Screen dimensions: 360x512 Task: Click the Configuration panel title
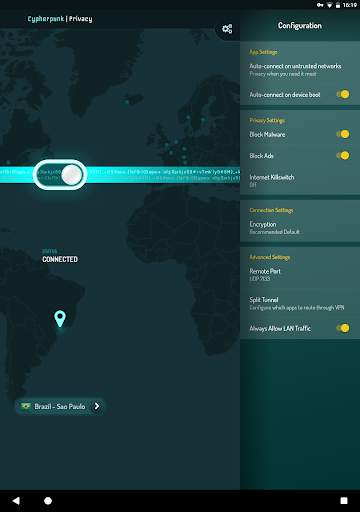(x=300, y=26)
